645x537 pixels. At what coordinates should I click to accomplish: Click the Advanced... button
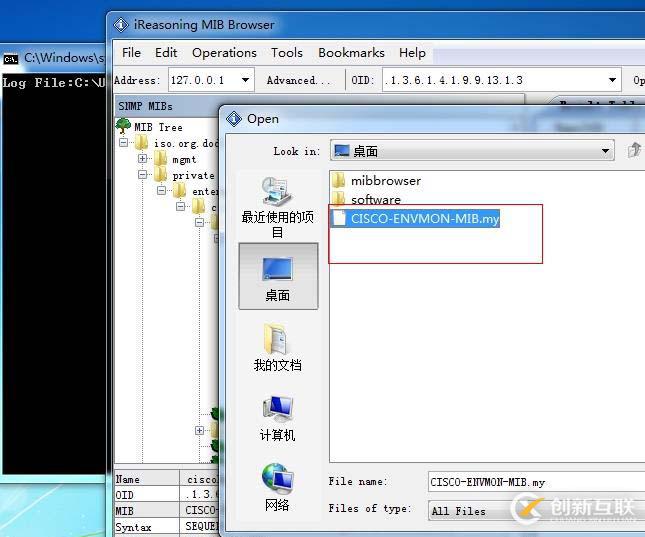pos(298,80)
